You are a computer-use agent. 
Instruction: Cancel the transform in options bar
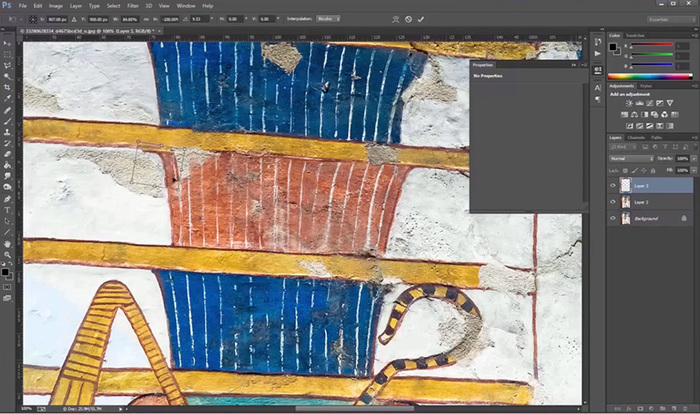click(x=407, y=18)
